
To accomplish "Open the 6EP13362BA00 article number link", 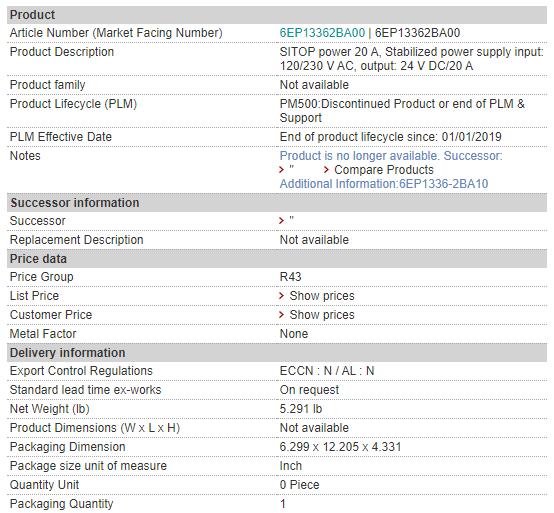I will pyautogui.click(x=322, y=33).
